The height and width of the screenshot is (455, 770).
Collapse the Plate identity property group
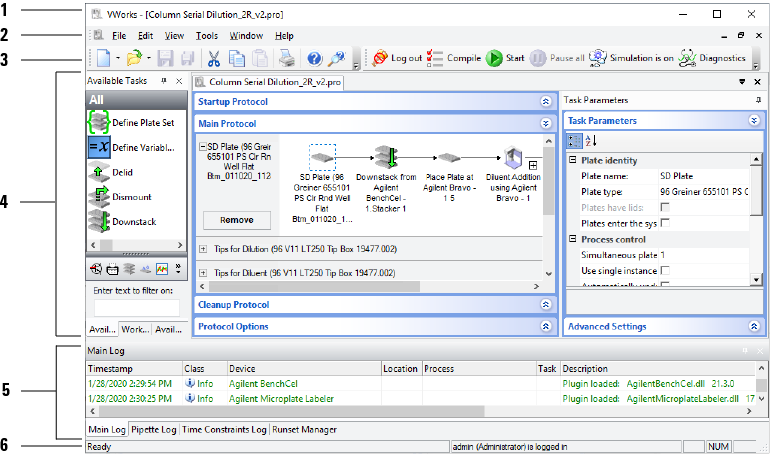(572, 160)
